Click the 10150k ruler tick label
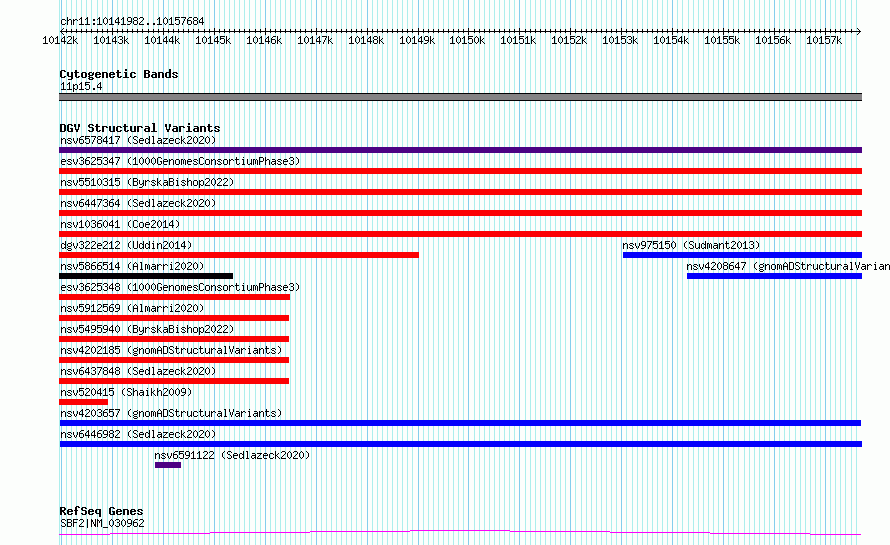The height and width of the screenshot is (545, 890). point(467,40)
